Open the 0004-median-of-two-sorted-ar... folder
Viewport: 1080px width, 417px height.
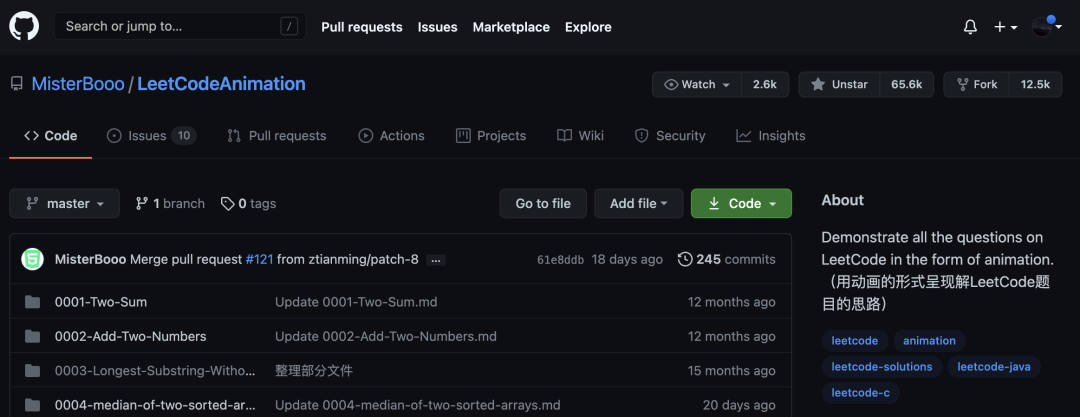[155, 405]
